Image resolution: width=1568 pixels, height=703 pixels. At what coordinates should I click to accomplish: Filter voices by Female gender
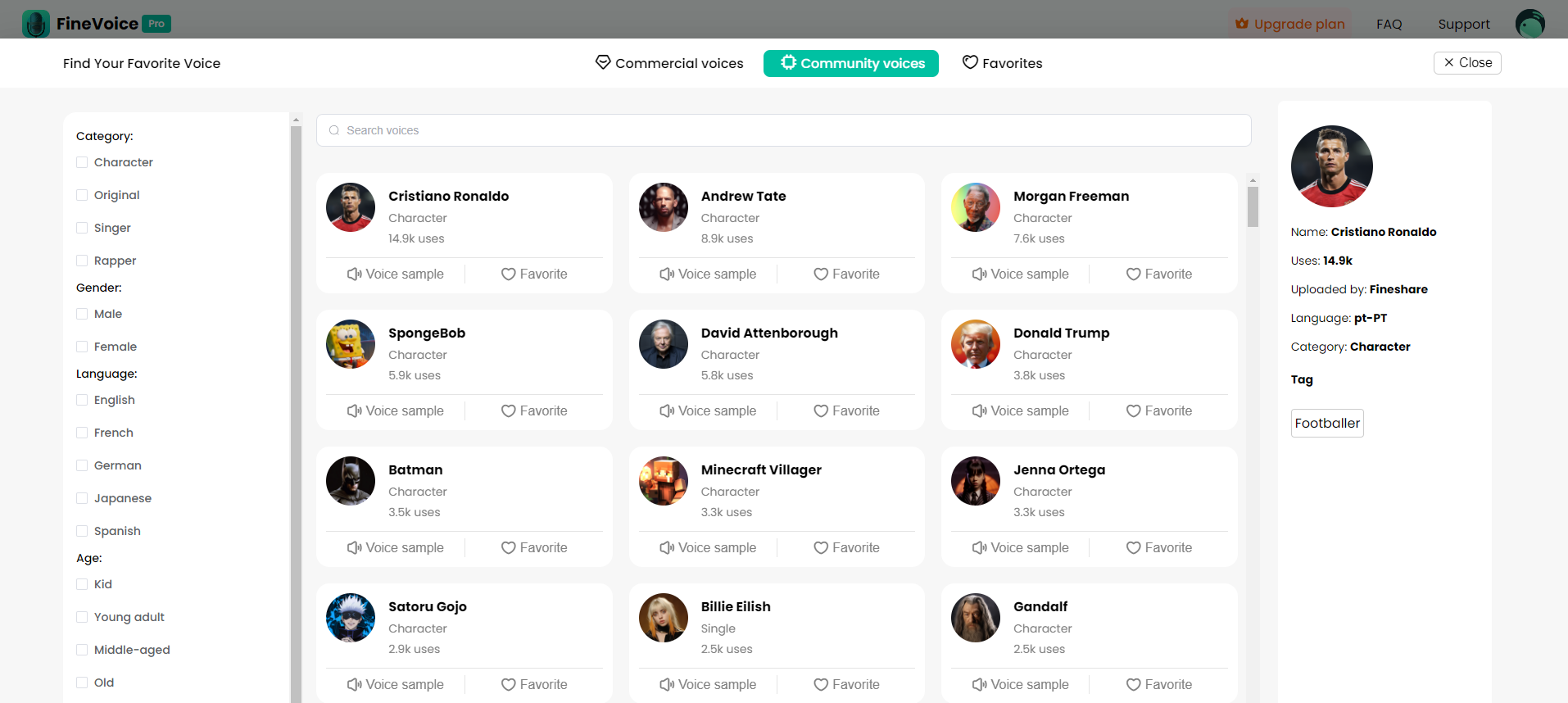82,347
